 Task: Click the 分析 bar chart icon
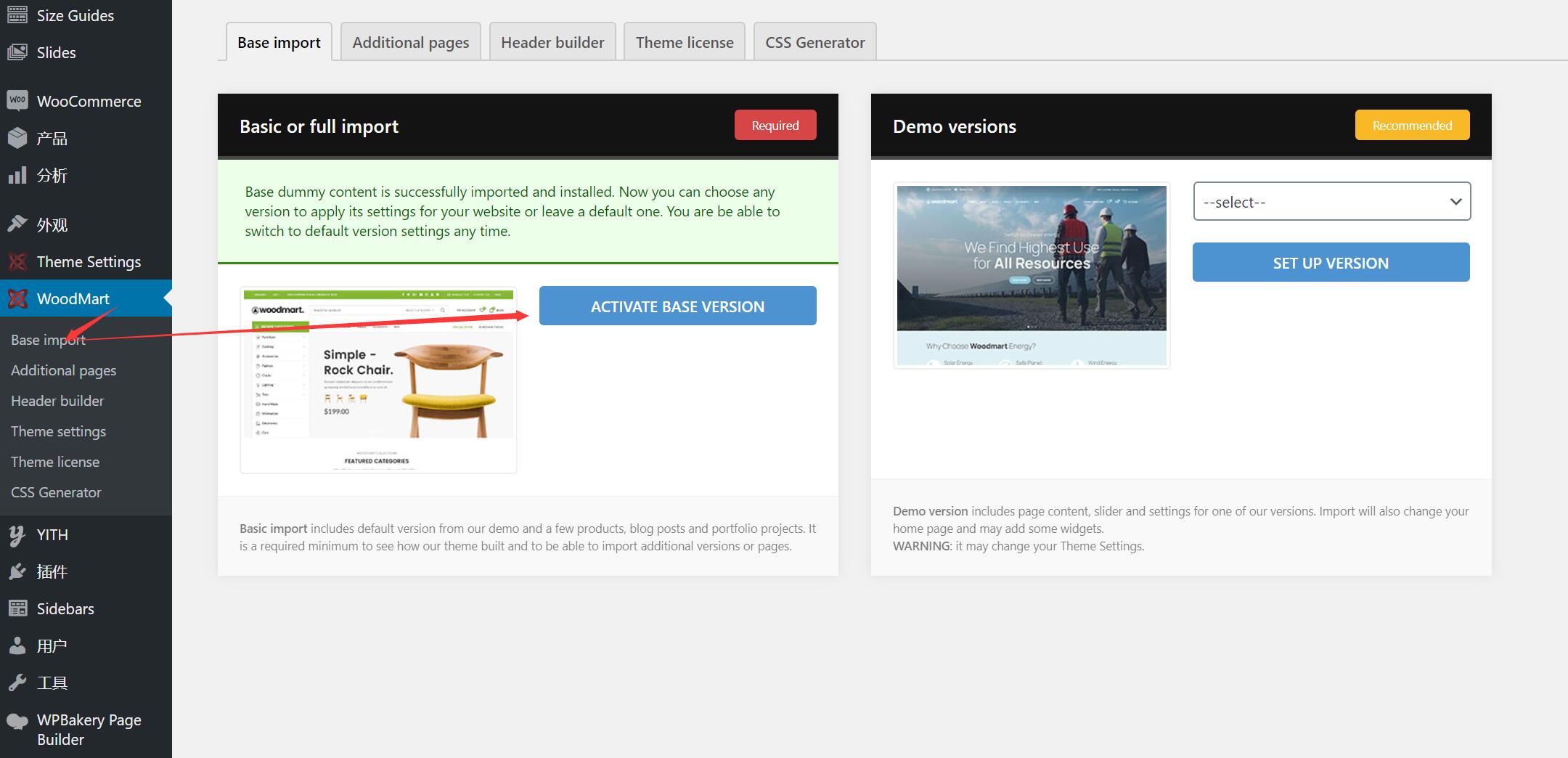pyautogui.click(x=17, y=175)
